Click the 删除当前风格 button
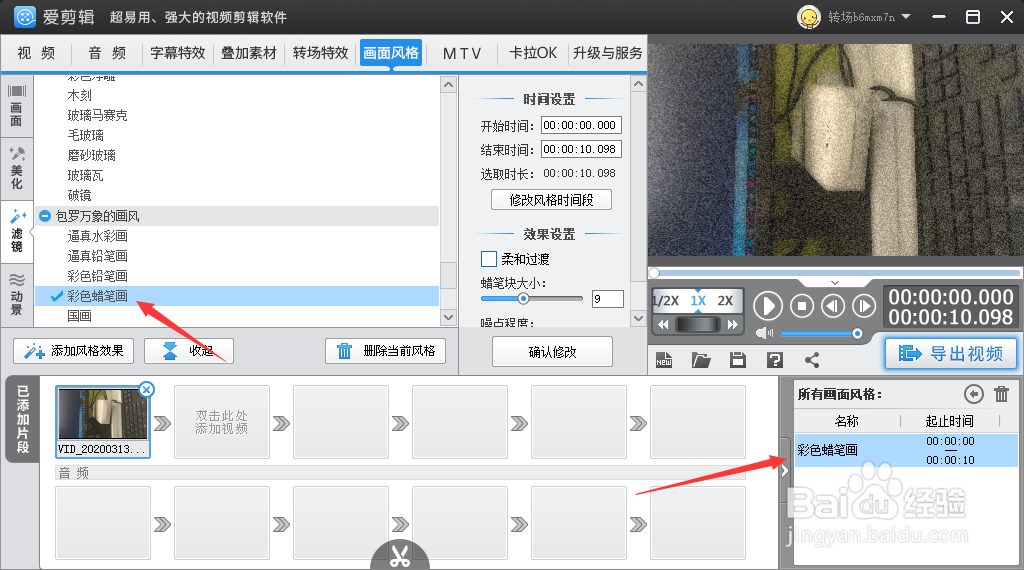1024x570 pixels. (385, 351)
